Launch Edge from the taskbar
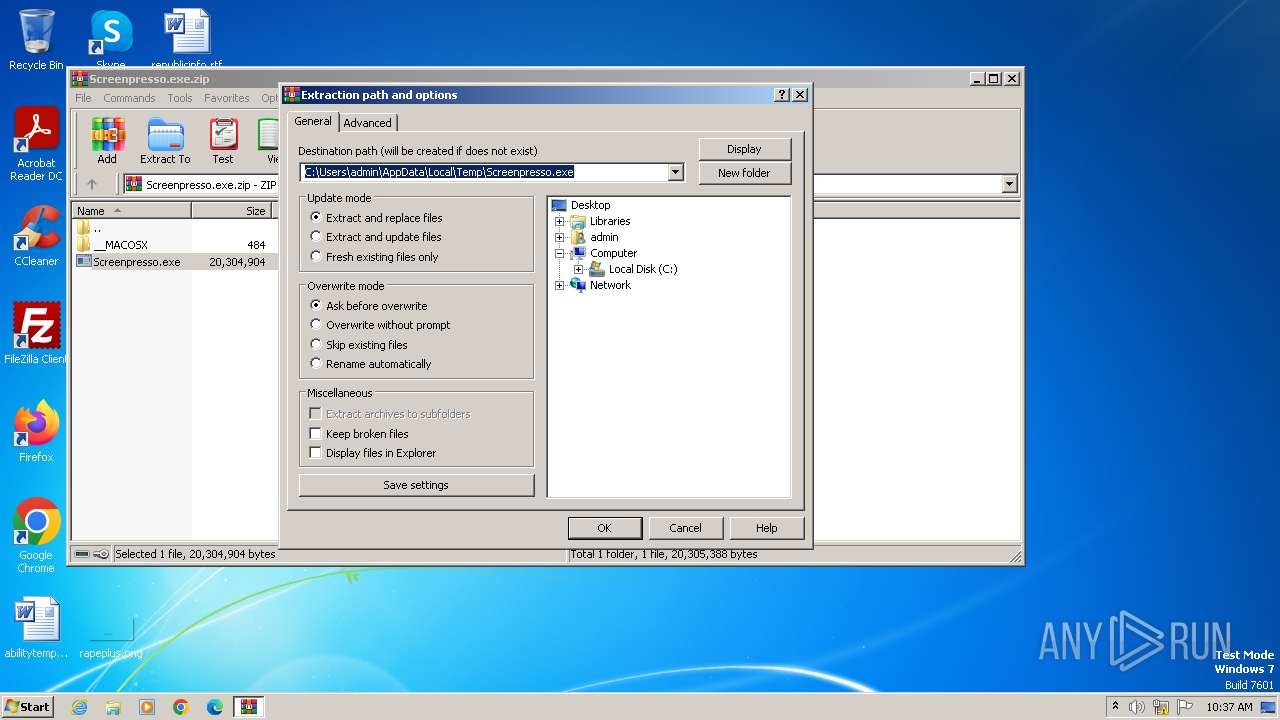The height and width of the screenshot is (720, 1280). point(215,707)
